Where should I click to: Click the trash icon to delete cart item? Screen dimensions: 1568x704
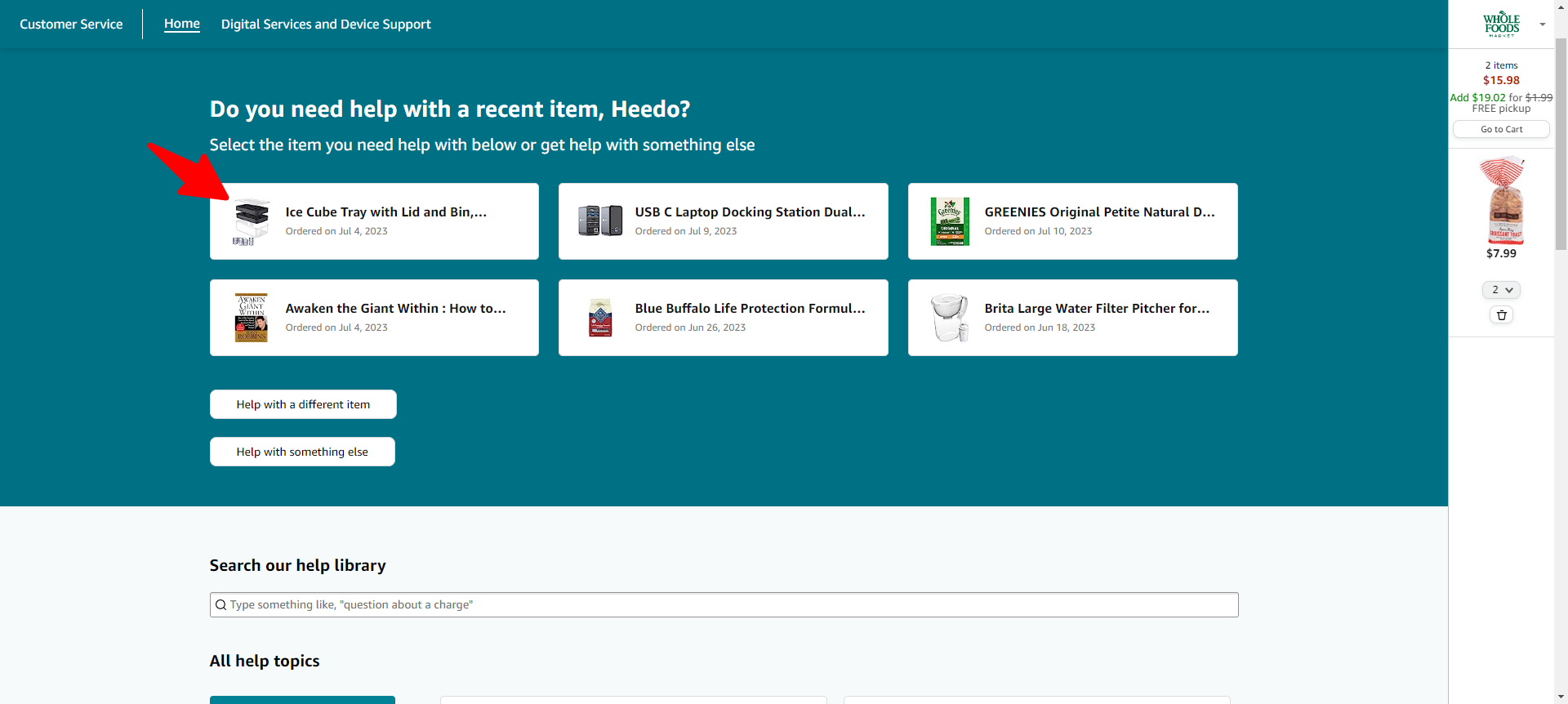[x=1501, y=315]
